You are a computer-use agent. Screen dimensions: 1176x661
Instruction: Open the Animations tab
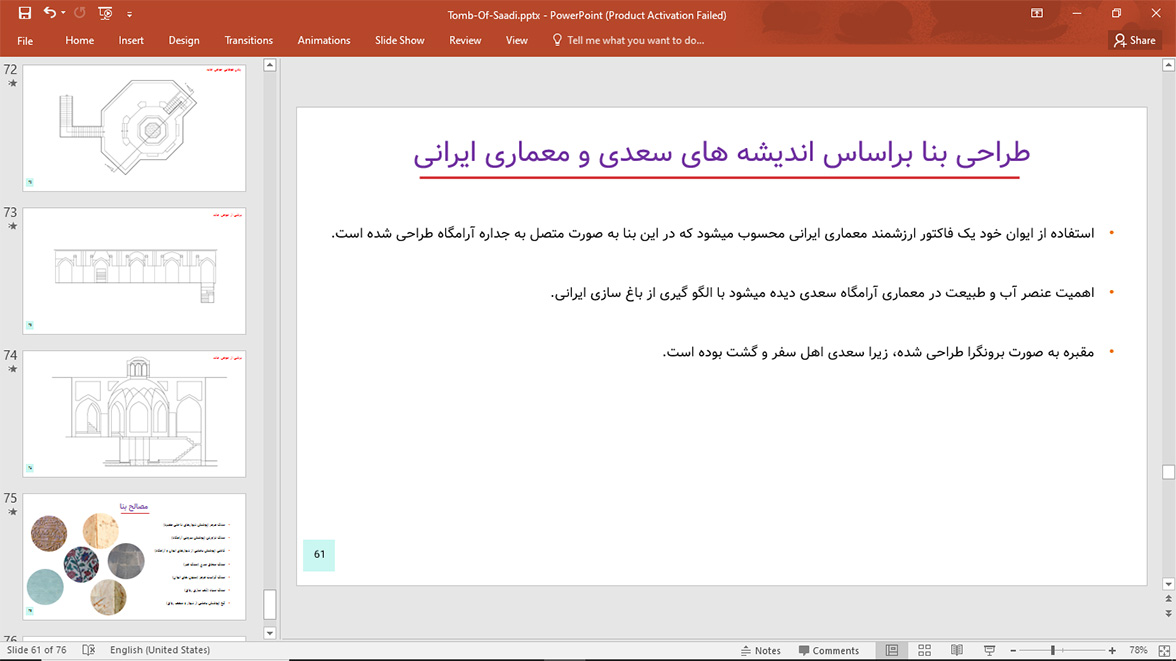coord(324,41)
